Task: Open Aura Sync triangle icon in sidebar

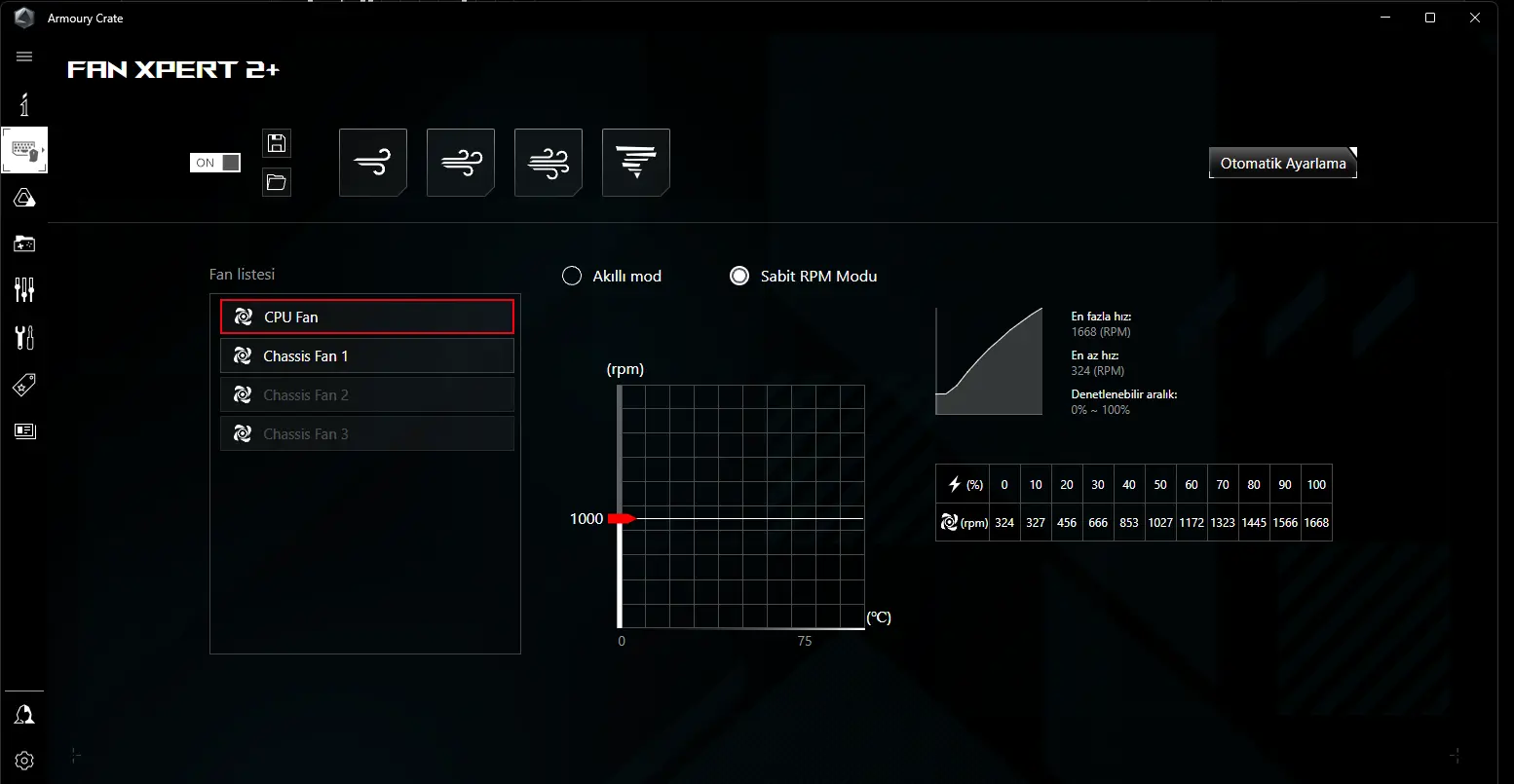Action: click(x=24, y=198)
